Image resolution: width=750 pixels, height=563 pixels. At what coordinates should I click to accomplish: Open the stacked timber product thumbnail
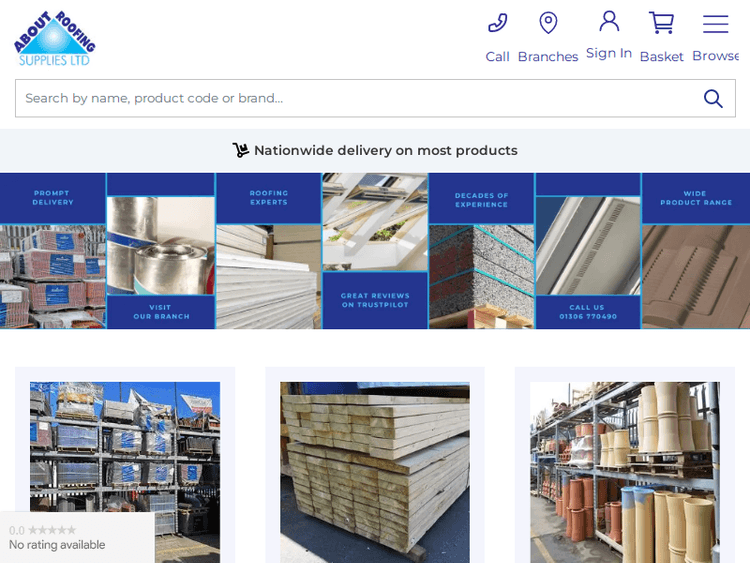point(375,470)
